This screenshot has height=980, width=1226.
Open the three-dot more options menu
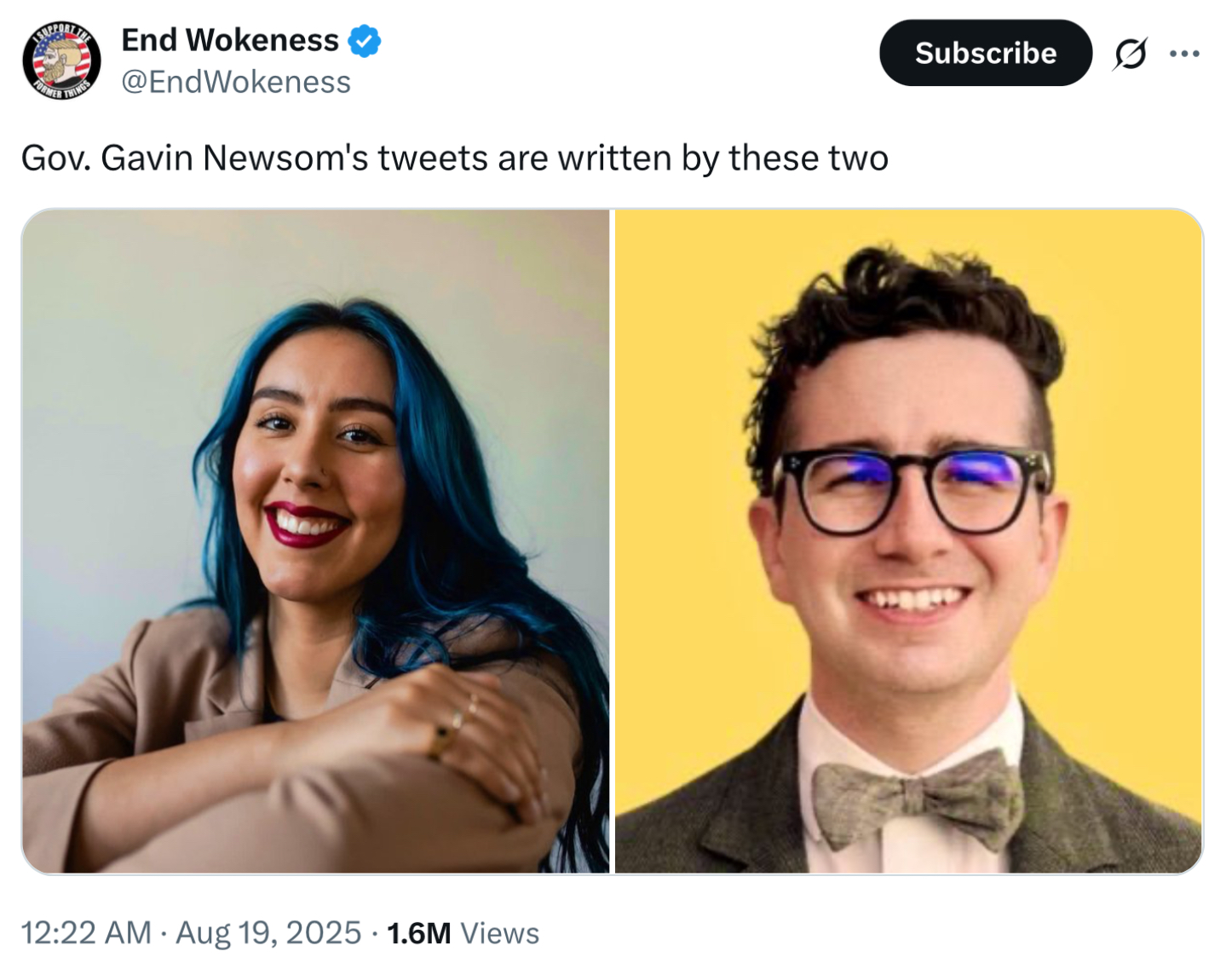[x=1184, y=54]
